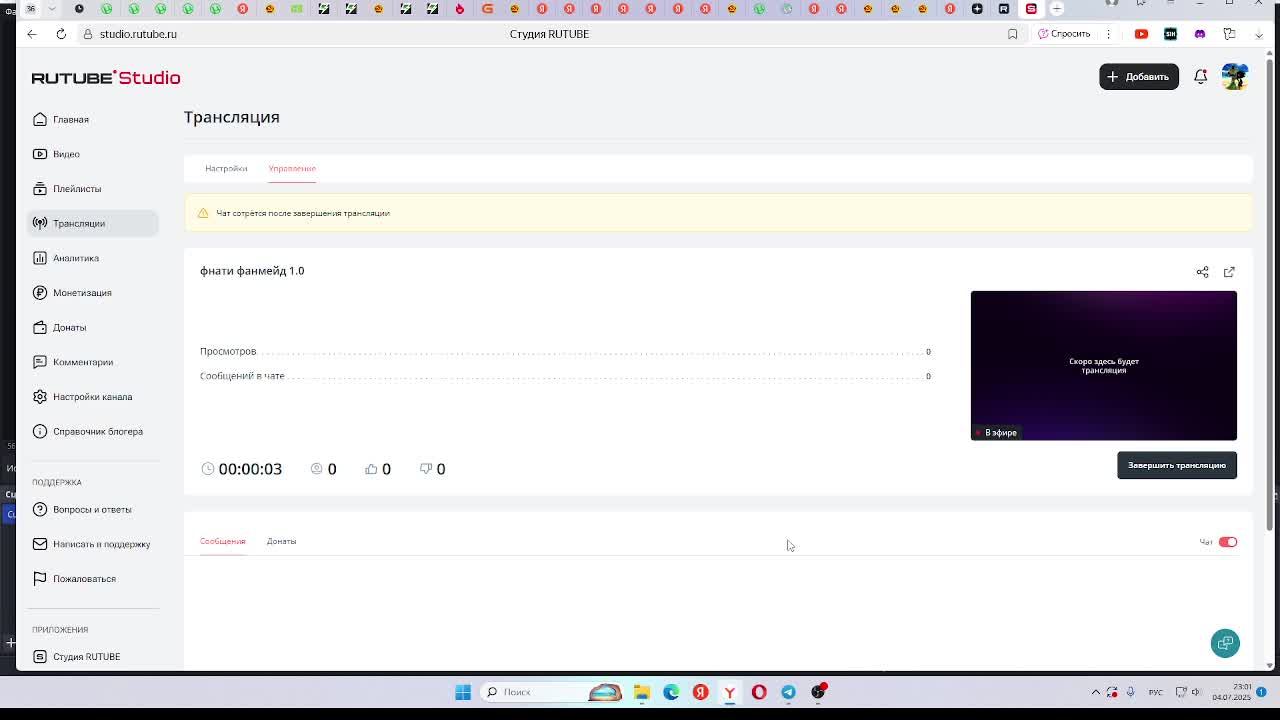The image size is (1280, 720).
Task: Open broadcast in new window icon
Action: (1229, 272)
